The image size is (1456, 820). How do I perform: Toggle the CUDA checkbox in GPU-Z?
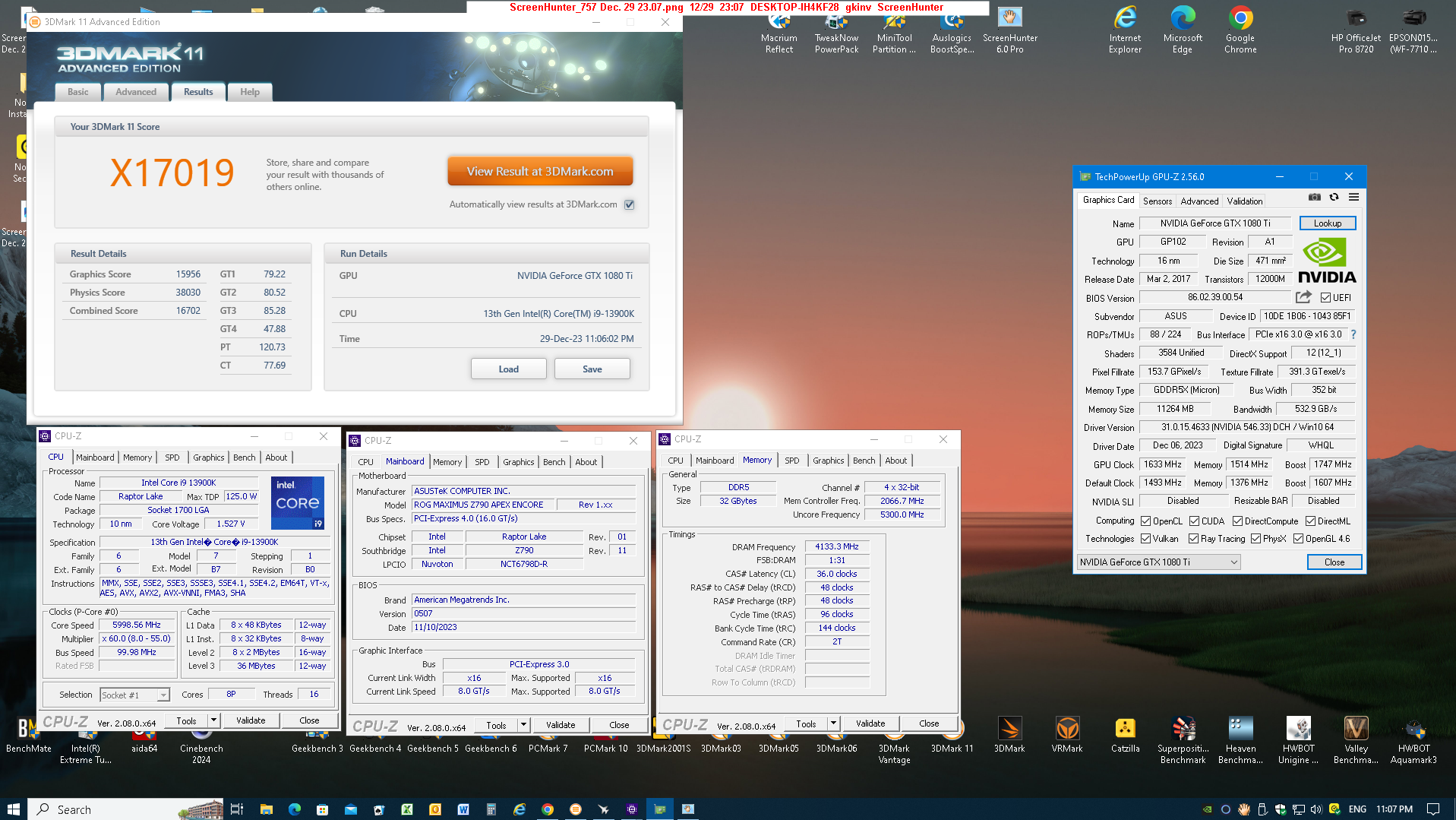point(1195,521)
